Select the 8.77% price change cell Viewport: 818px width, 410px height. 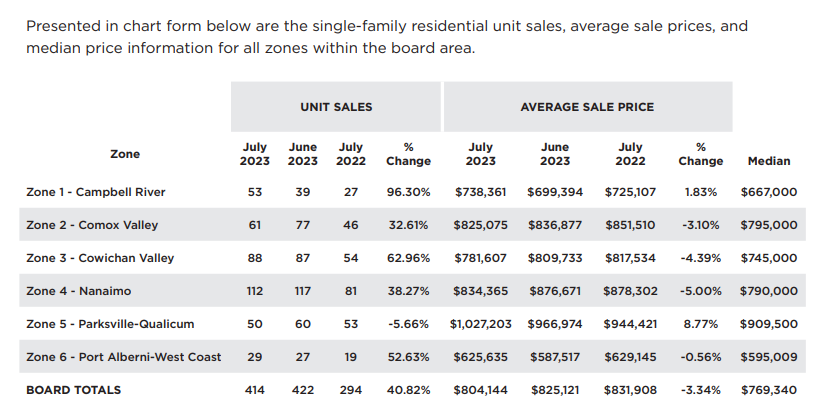[700, 324]
